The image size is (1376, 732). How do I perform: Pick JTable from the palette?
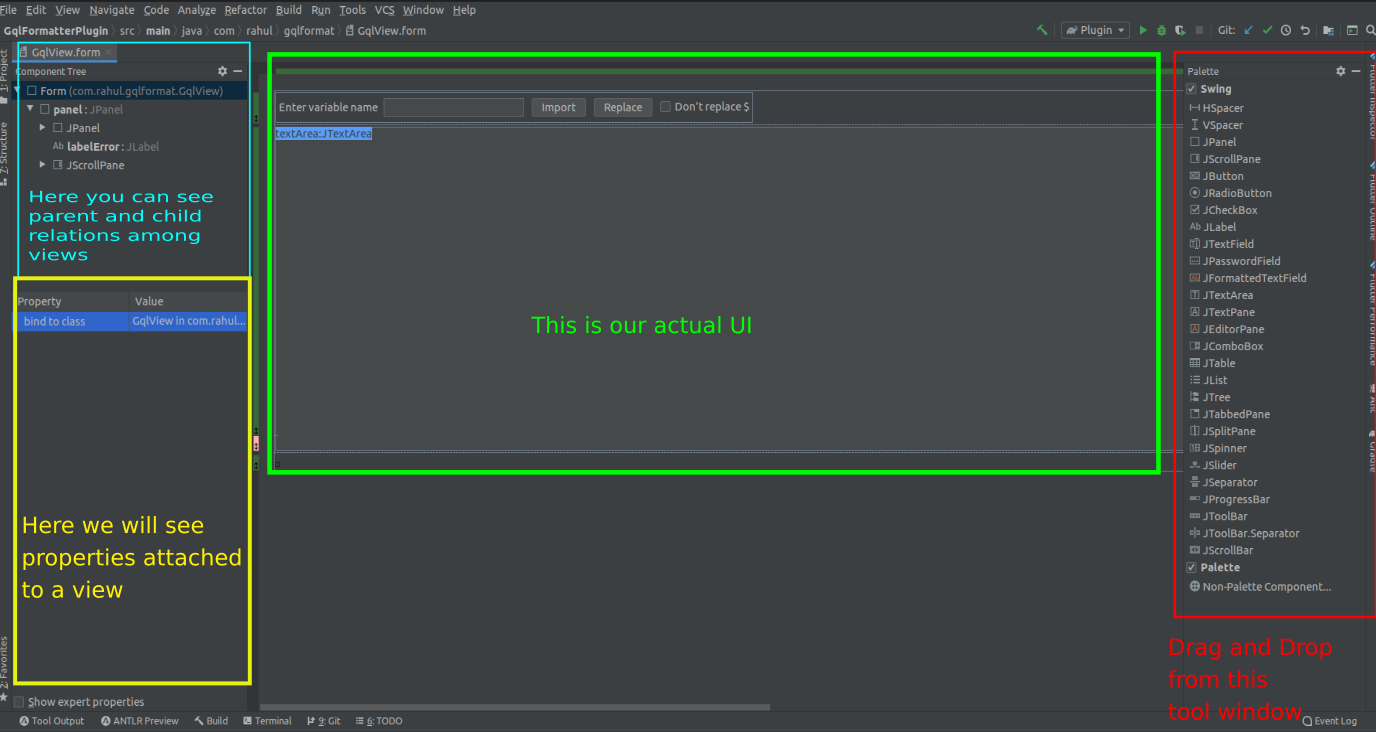[x=1212, y=363]
